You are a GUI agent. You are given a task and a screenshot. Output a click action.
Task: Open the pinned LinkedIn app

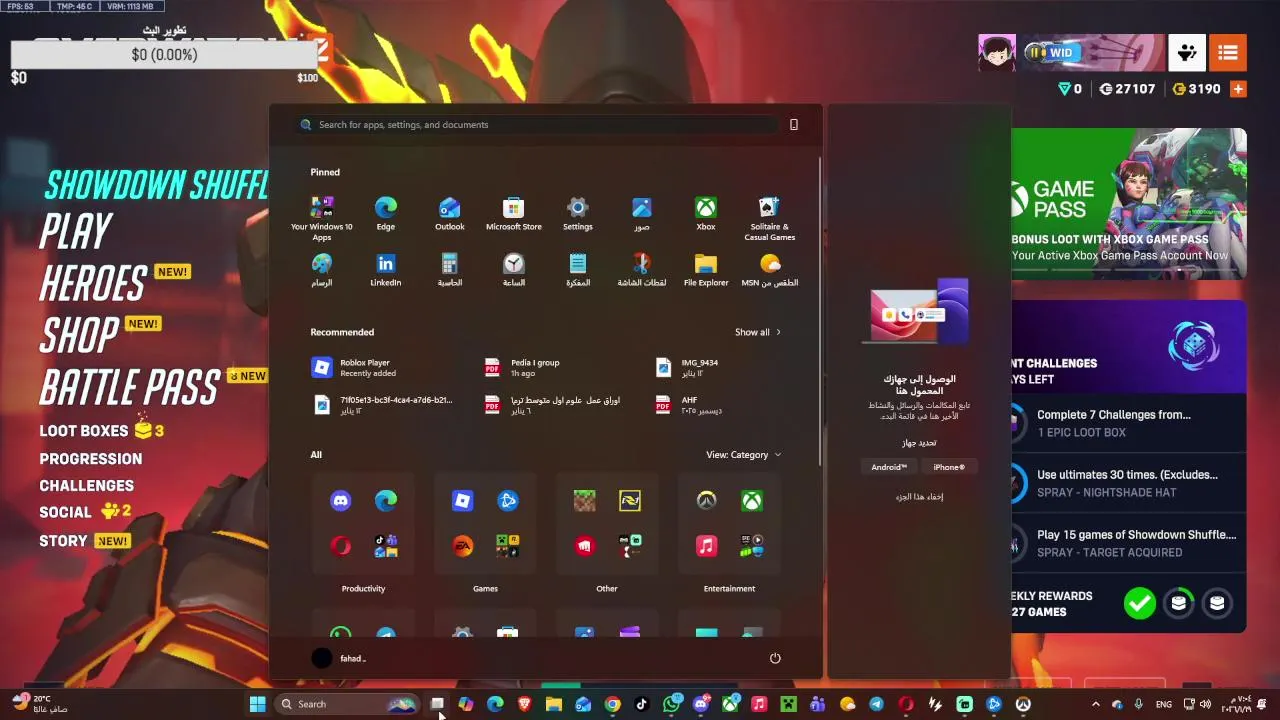[385, 270]
